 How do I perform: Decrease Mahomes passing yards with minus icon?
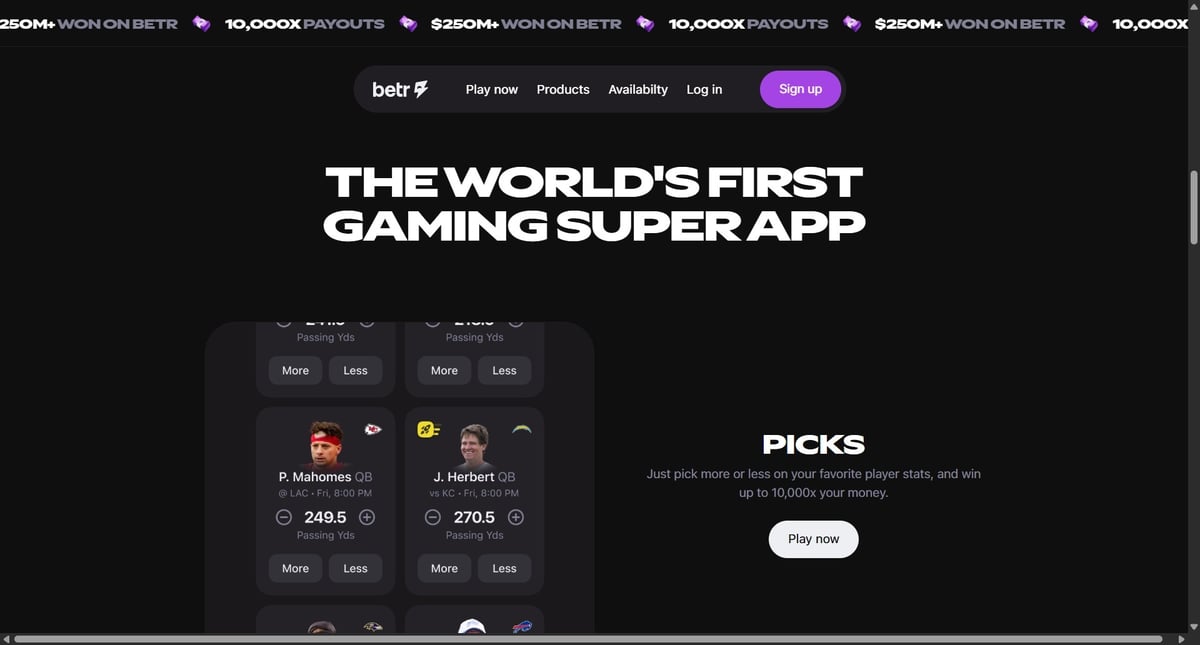284,517
